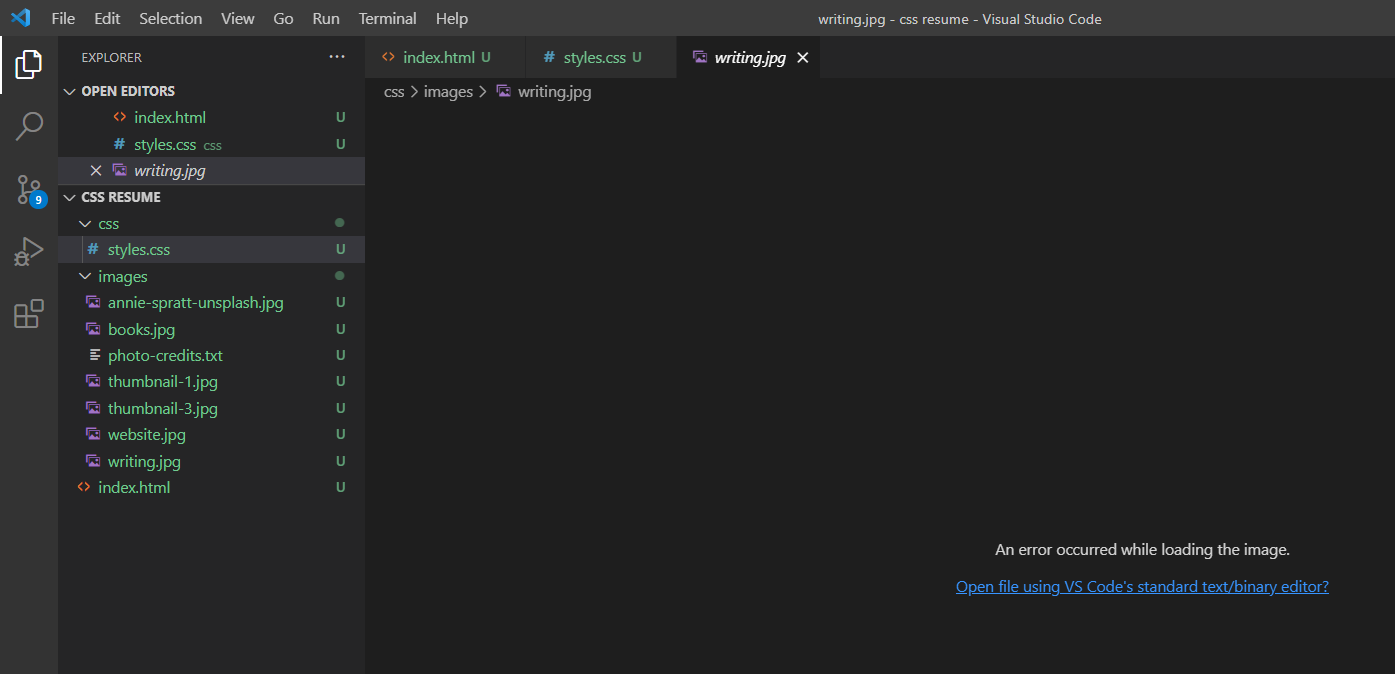This screenshot has height=674, width=1395.
Task: Open thumbnail-3.jpg file
Action: [211, 409]
